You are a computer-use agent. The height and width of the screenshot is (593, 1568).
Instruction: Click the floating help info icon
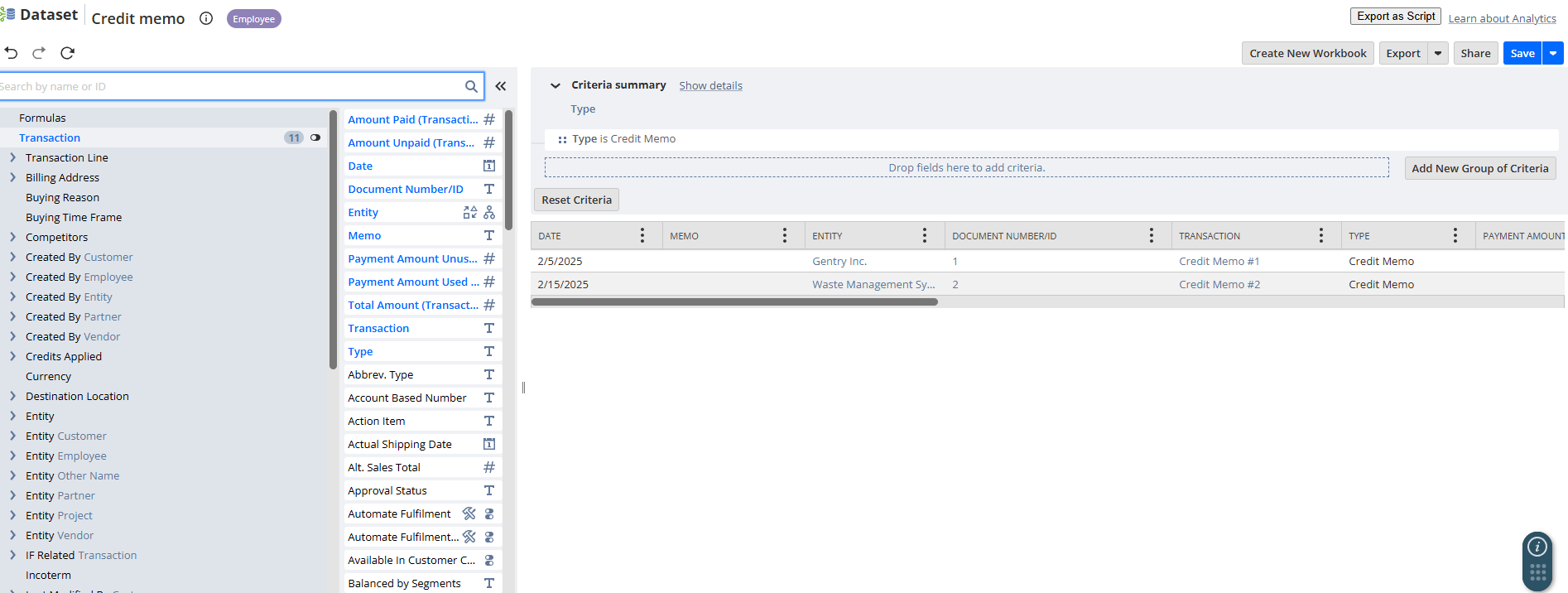pos(1537,547)
